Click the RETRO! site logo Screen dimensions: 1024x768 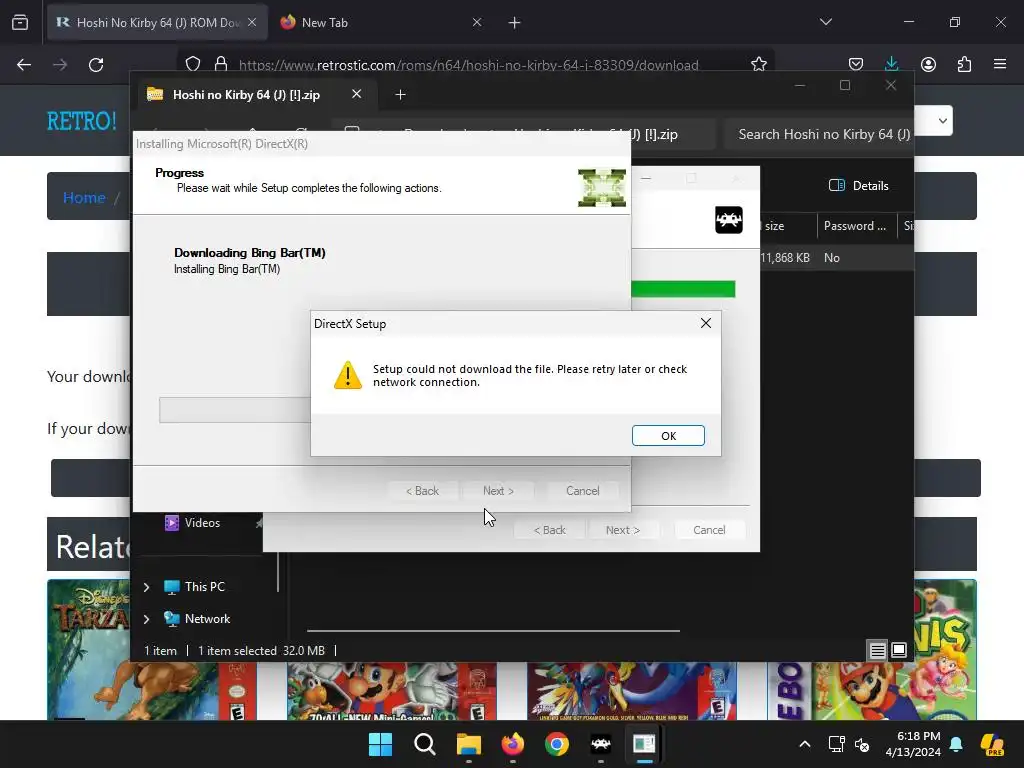pyautogui.click(x=82, y=121)
